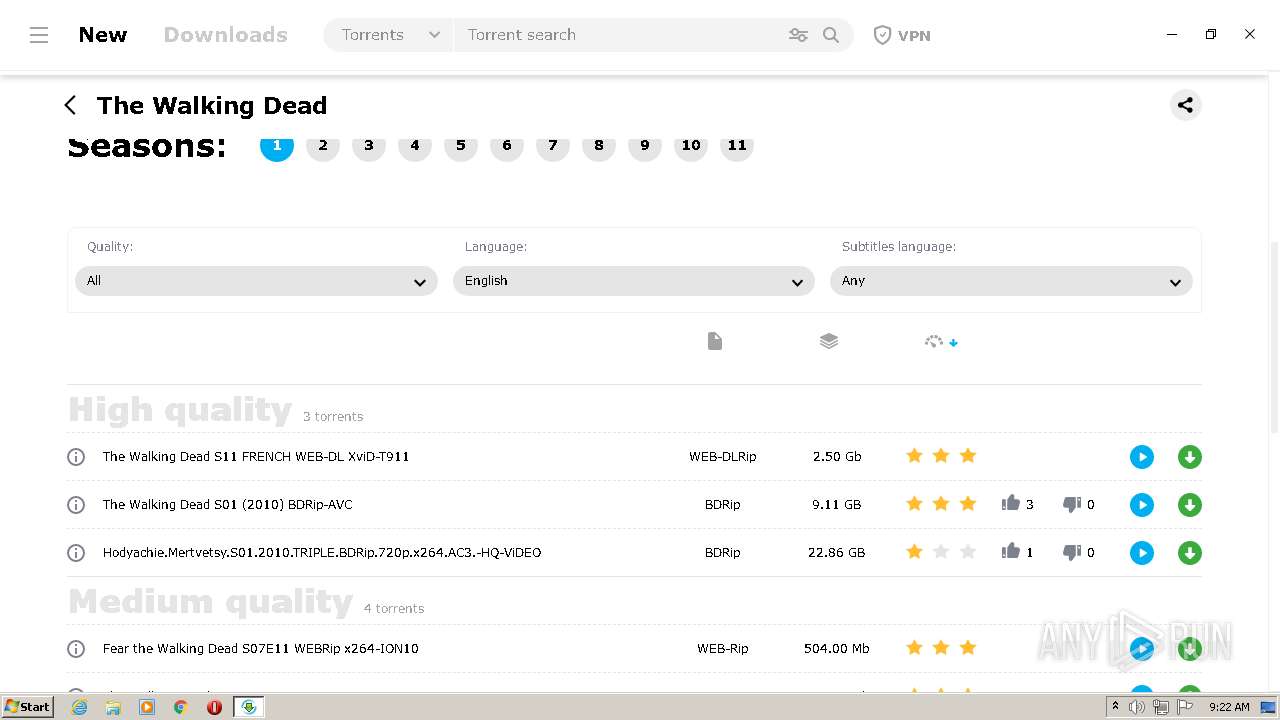The width and height of the screenshot is (1280, 720).
Task: Show info for Fear the Walking Dead S07E11
Action: pyautogui.click(x=76, y=649)
